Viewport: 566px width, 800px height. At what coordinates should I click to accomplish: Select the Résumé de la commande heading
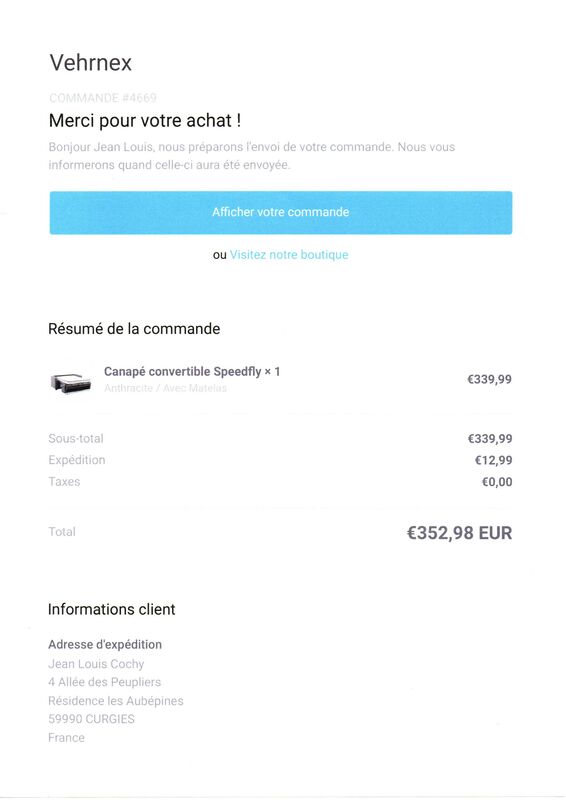pyautogui.click(x=134, y=329)
